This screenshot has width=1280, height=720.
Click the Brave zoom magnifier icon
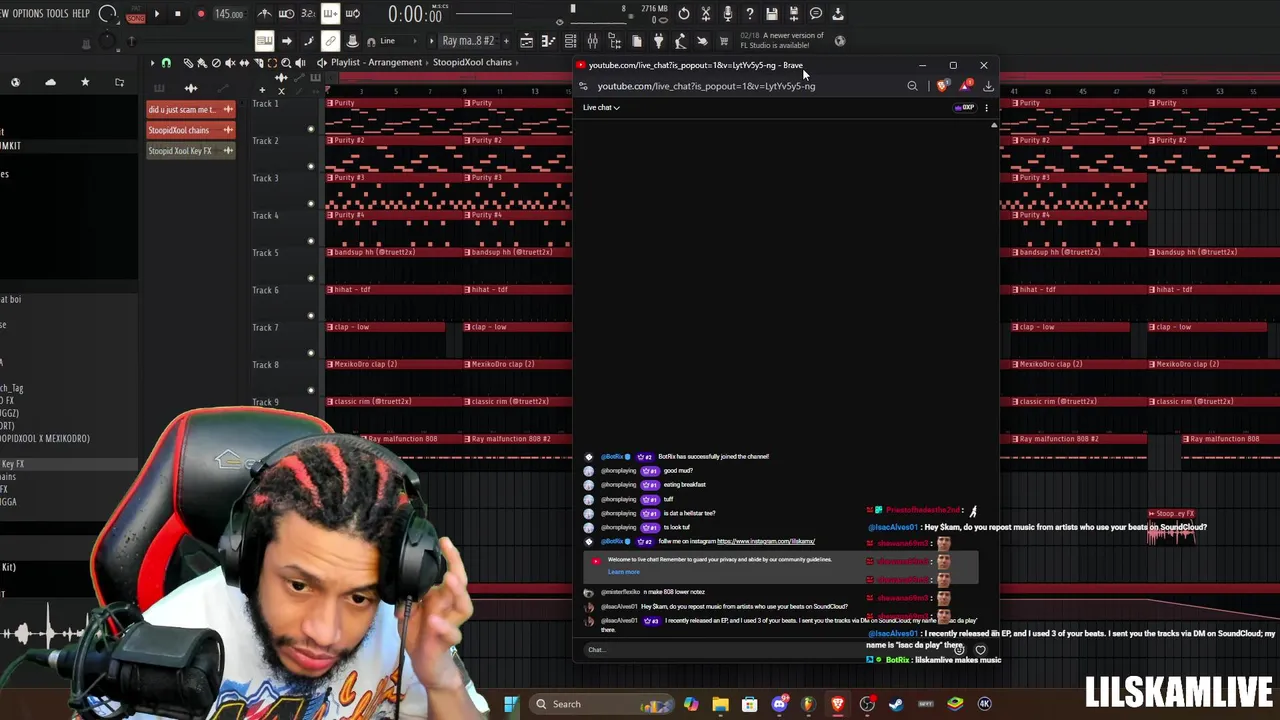[912, 86]
